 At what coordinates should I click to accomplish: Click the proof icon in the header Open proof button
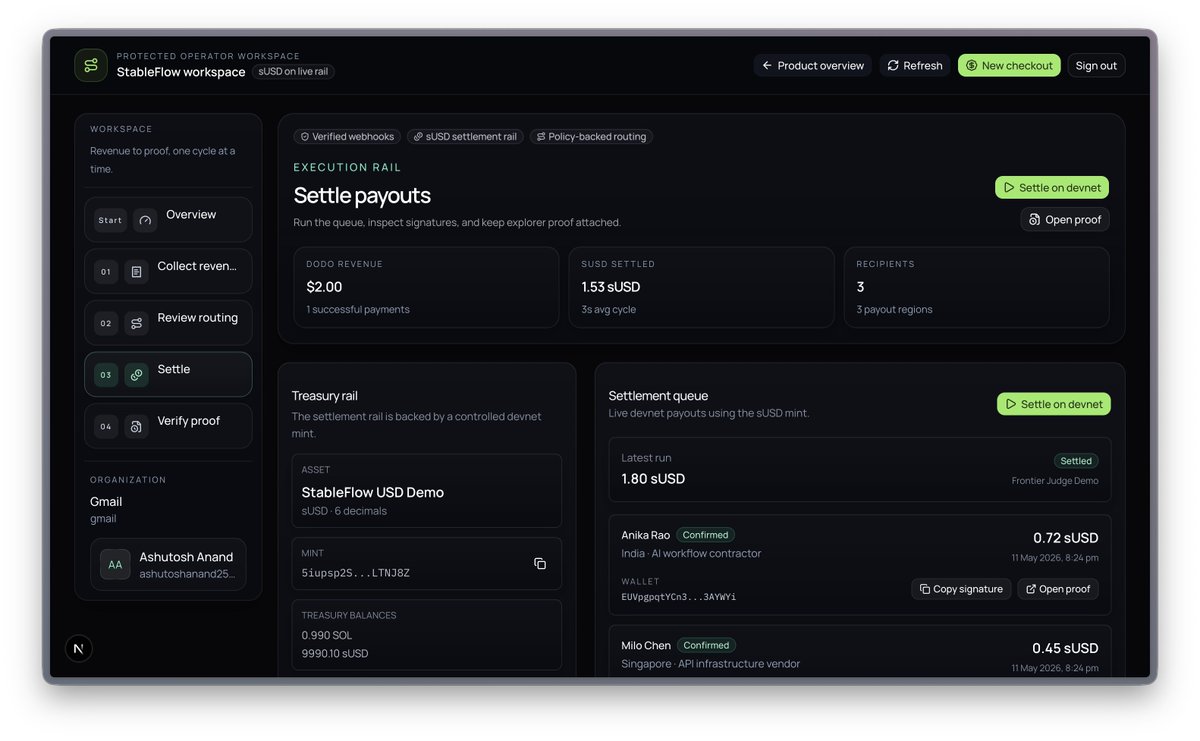point(1035,219)
